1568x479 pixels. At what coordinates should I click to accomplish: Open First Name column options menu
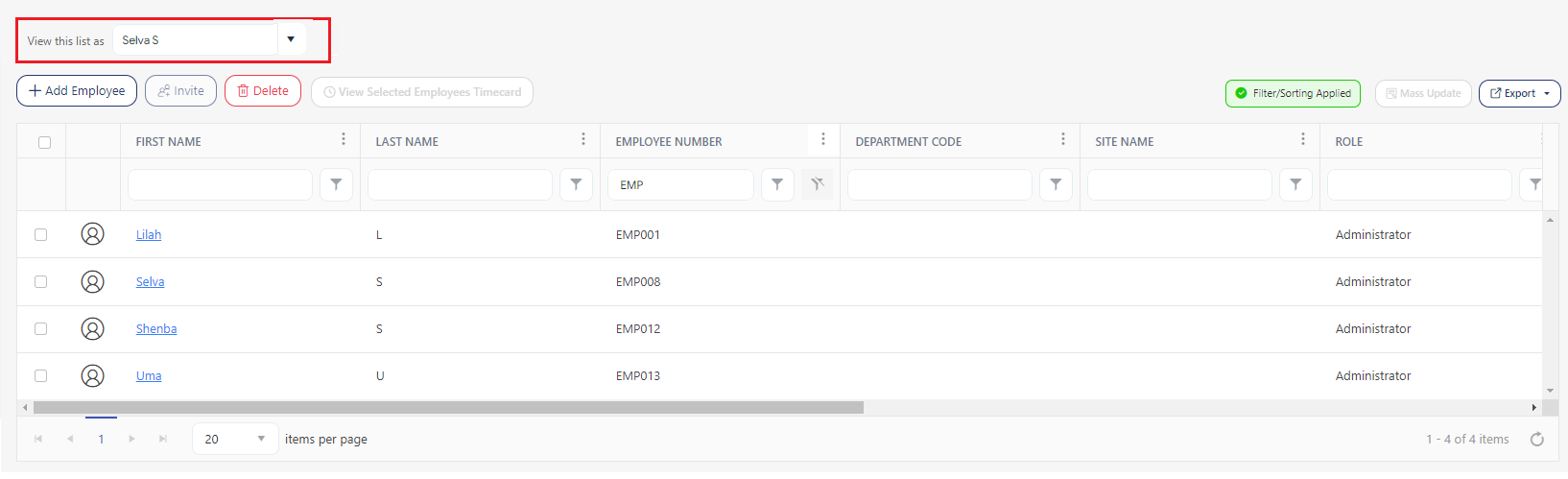(x=344, y=140)
